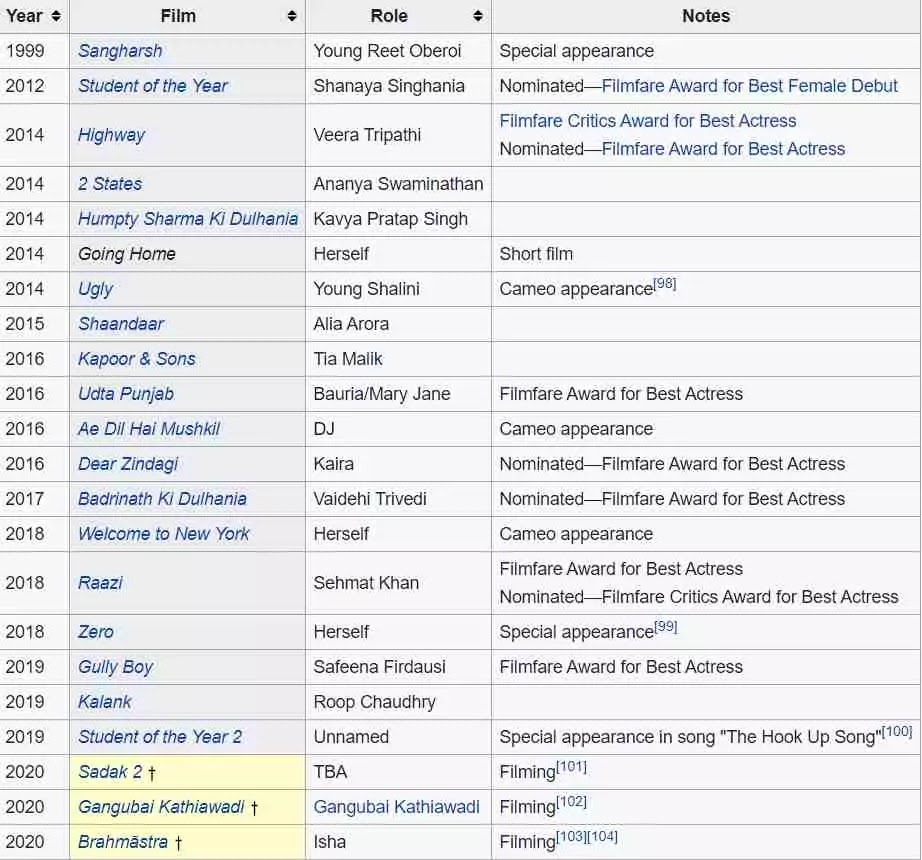Open citation 103 in Brahmāstra row
Screen dimensions: 922x860
[x=572, y=836]
